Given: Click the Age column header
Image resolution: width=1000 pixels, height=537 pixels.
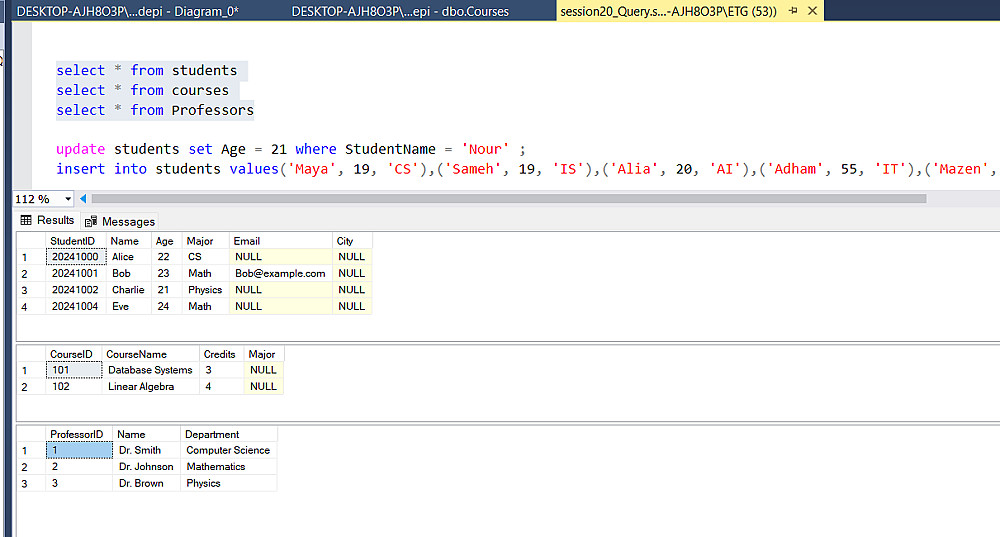Looking at the screenshot, I should coord(166,241).
